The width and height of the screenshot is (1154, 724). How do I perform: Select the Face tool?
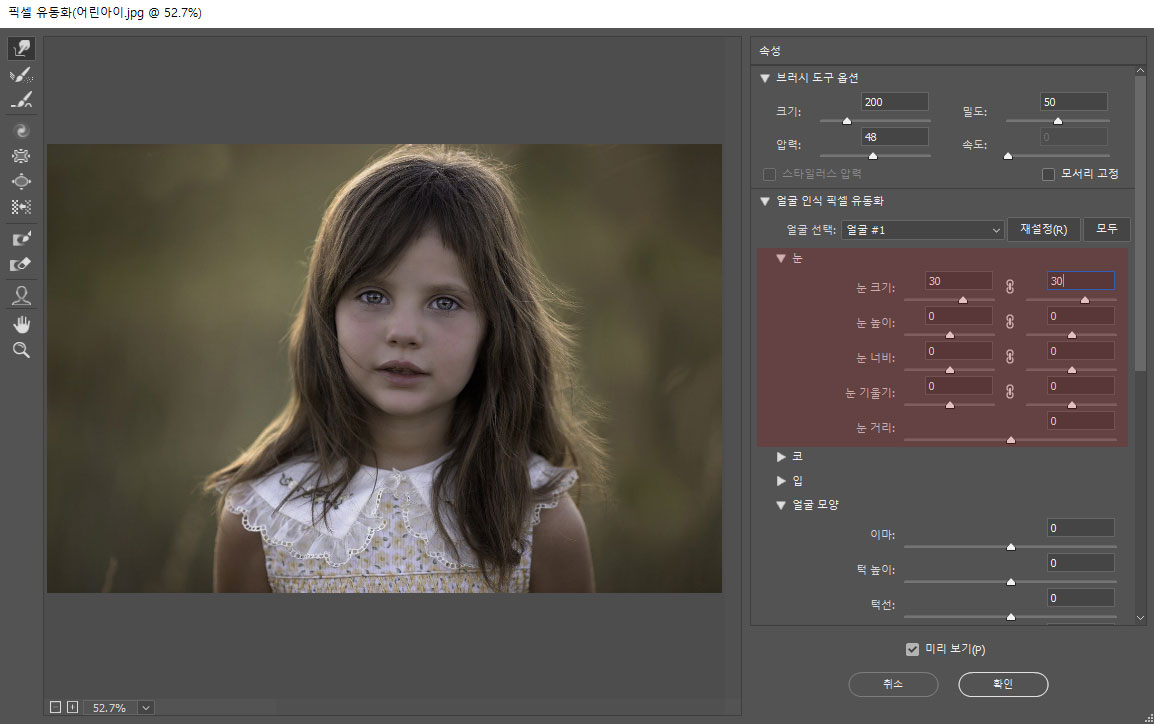[x=21, y=295]
